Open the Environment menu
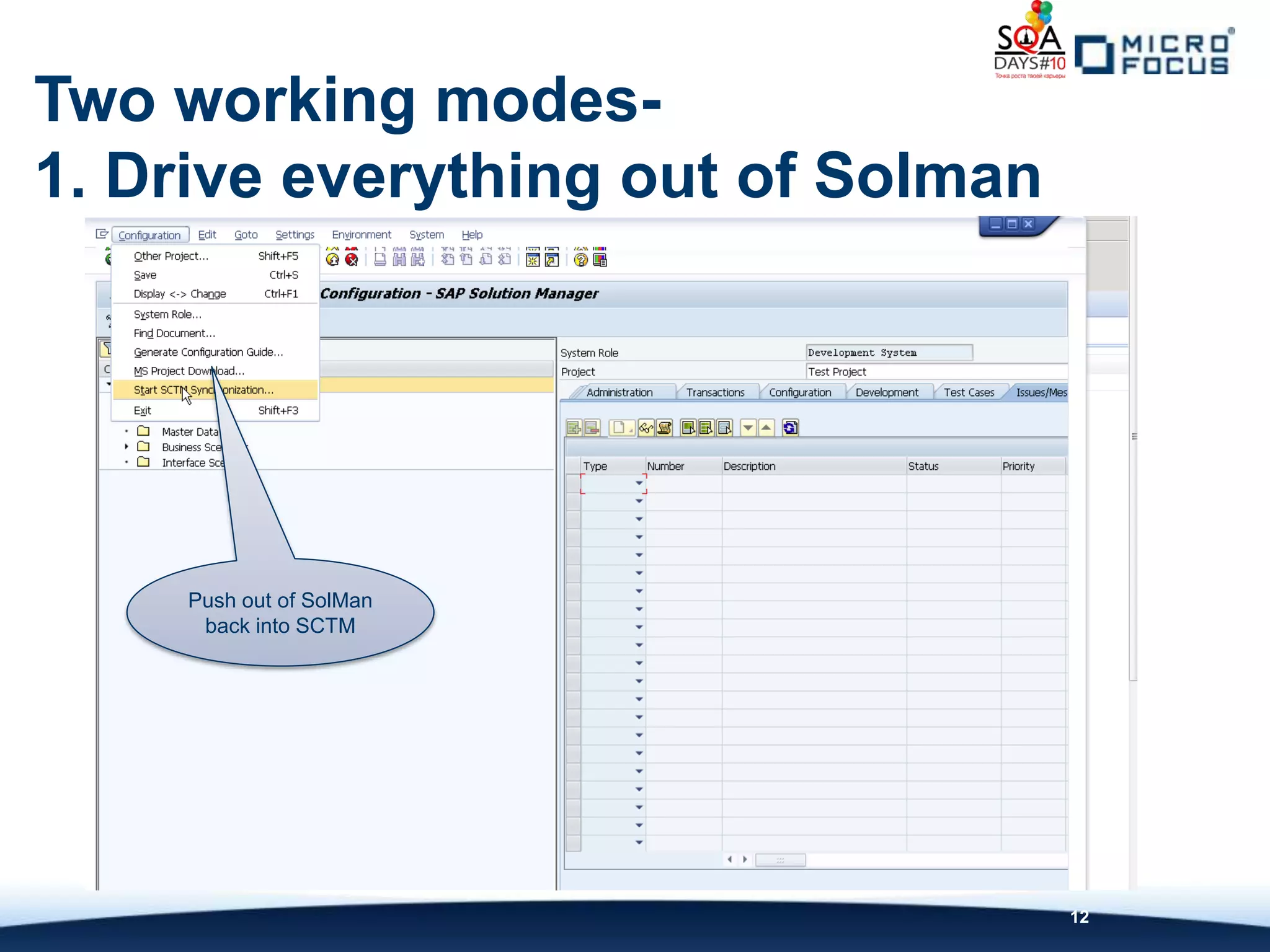1270x952 pixels. [x=362, y=235]
